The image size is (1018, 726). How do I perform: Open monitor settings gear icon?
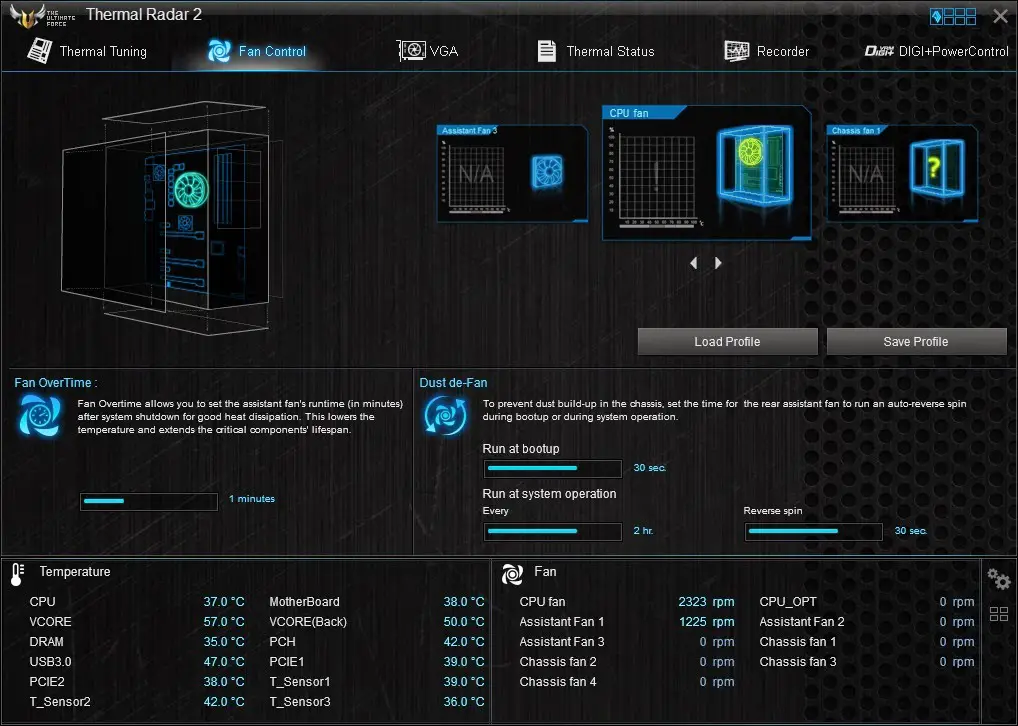point(999,579)
